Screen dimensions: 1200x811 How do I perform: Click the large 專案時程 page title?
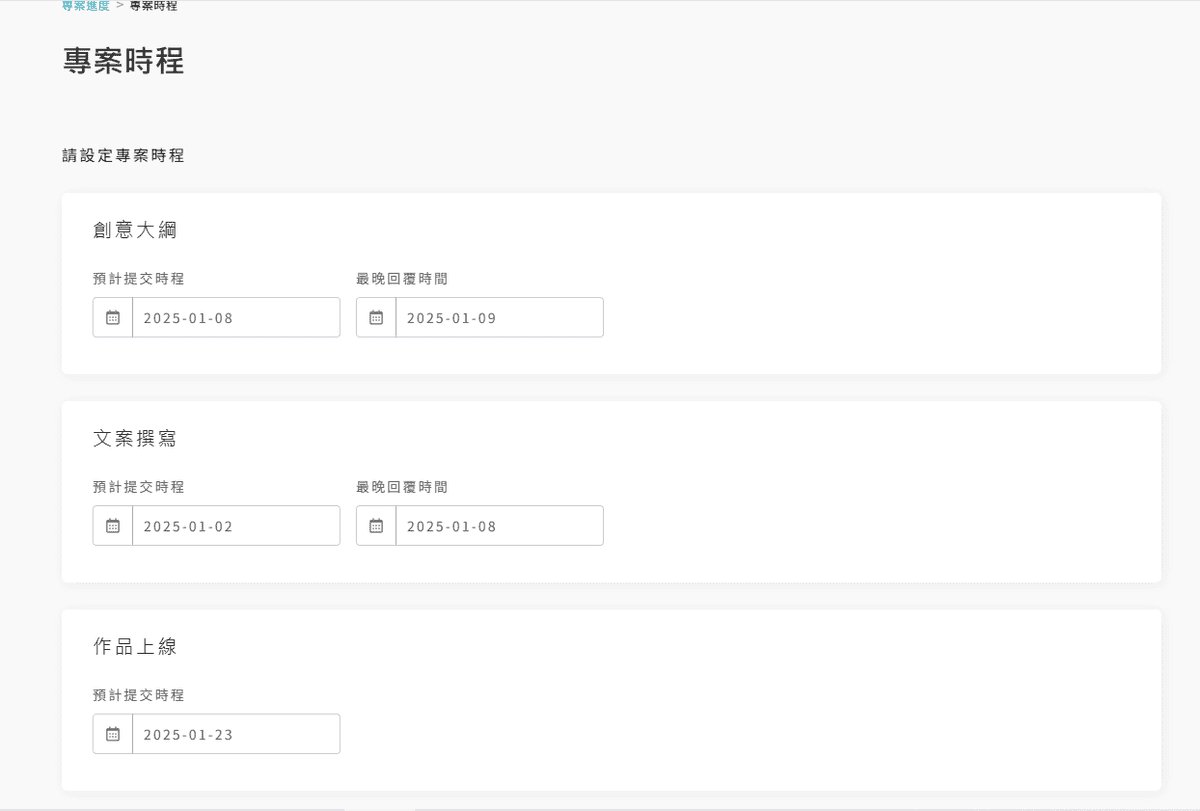pyautogui.click(x=123, y=61)
